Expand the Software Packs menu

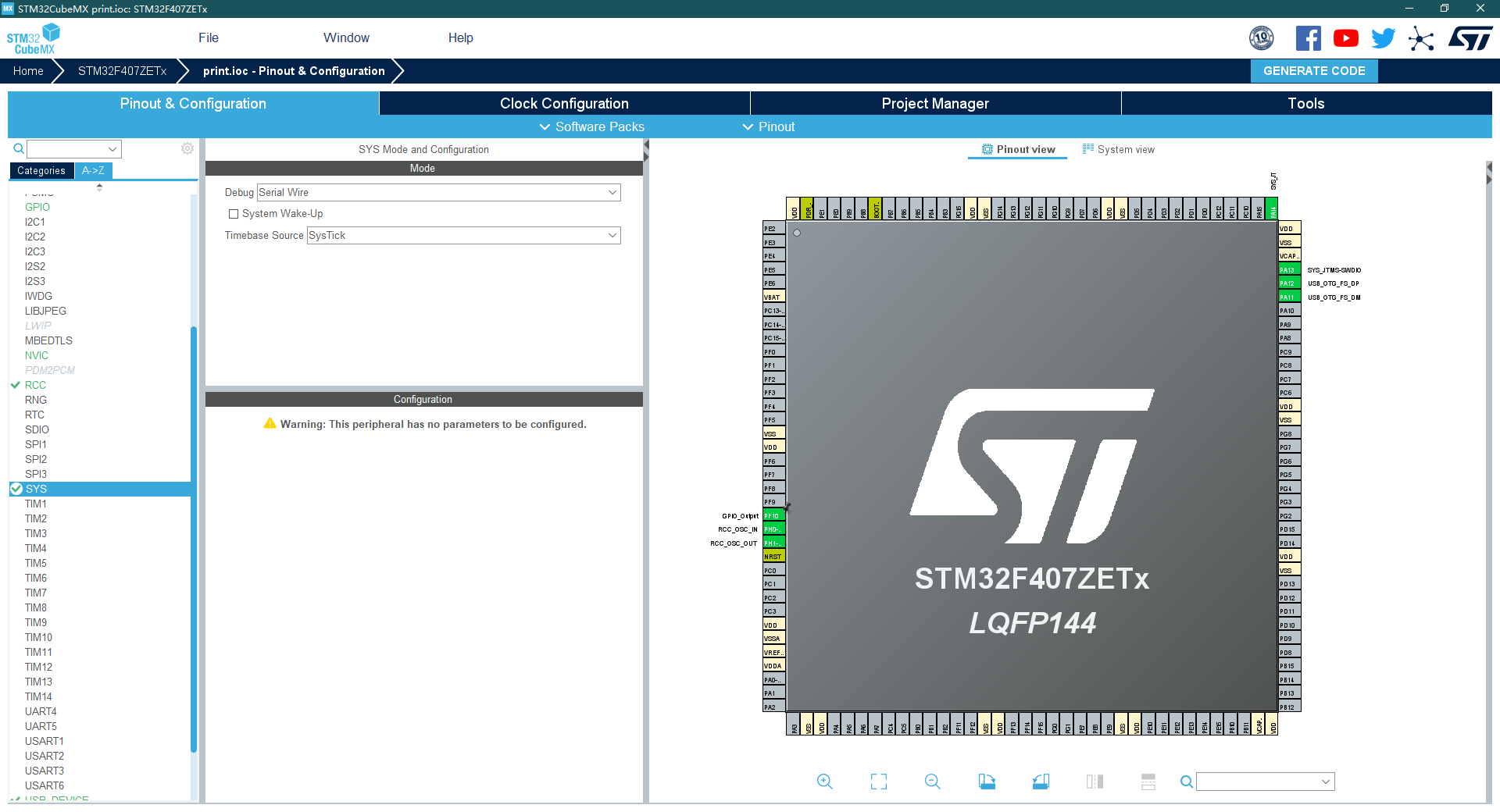(592, 126)
